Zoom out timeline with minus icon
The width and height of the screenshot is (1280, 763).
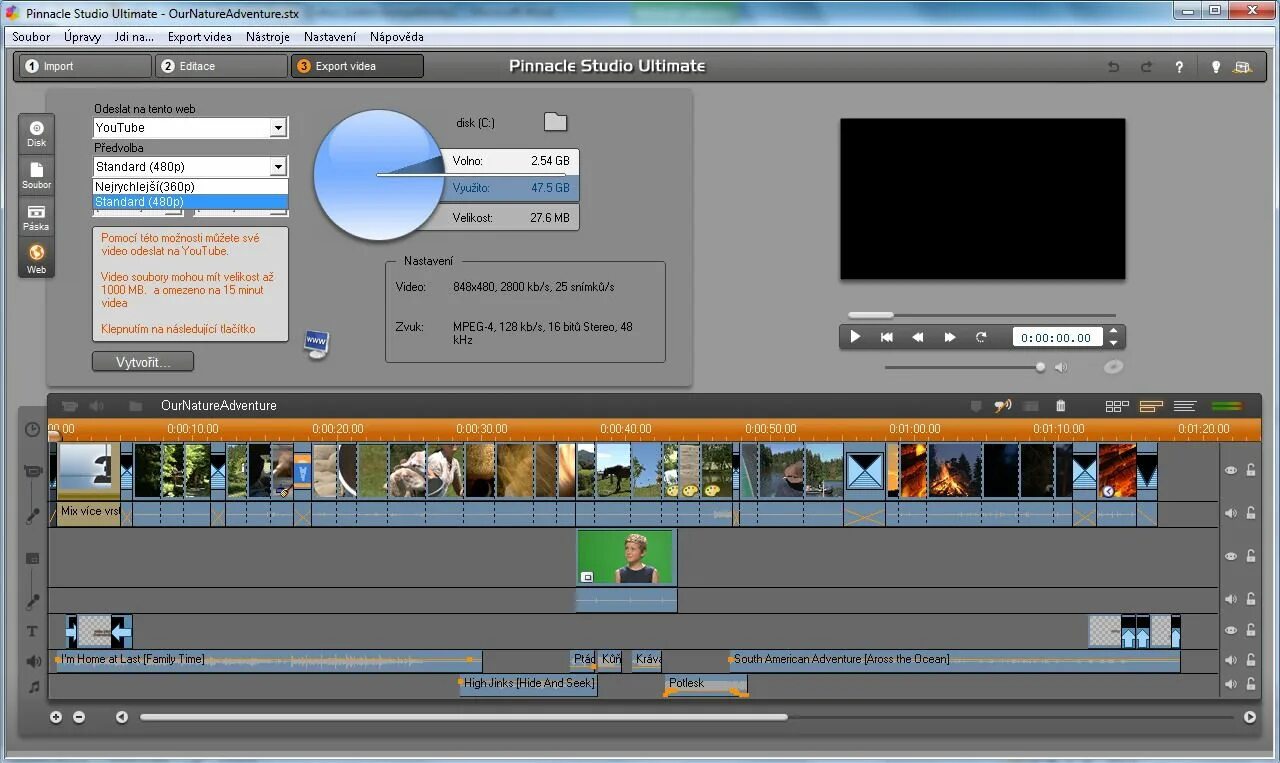point(79,717)
